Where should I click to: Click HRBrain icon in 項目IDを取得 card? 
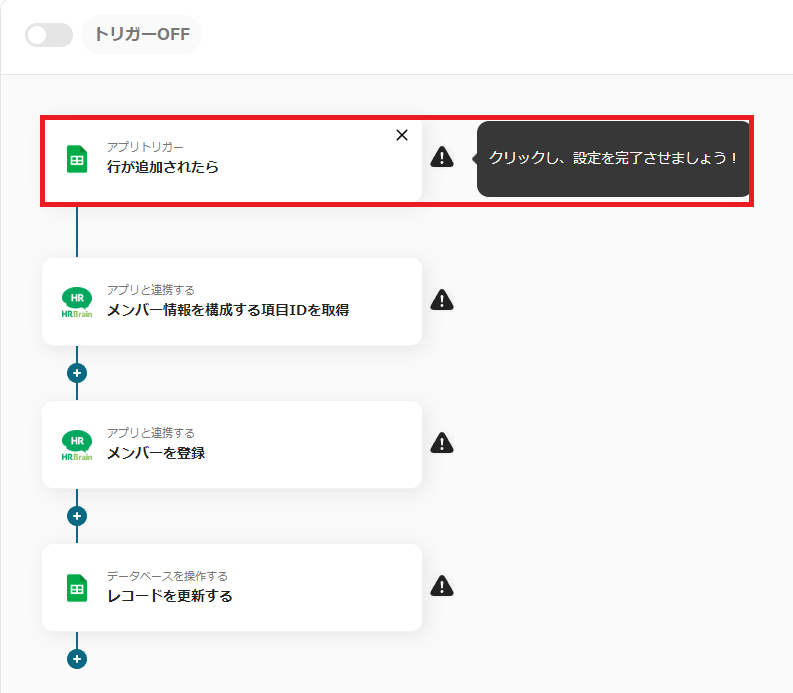click(77, 302)
